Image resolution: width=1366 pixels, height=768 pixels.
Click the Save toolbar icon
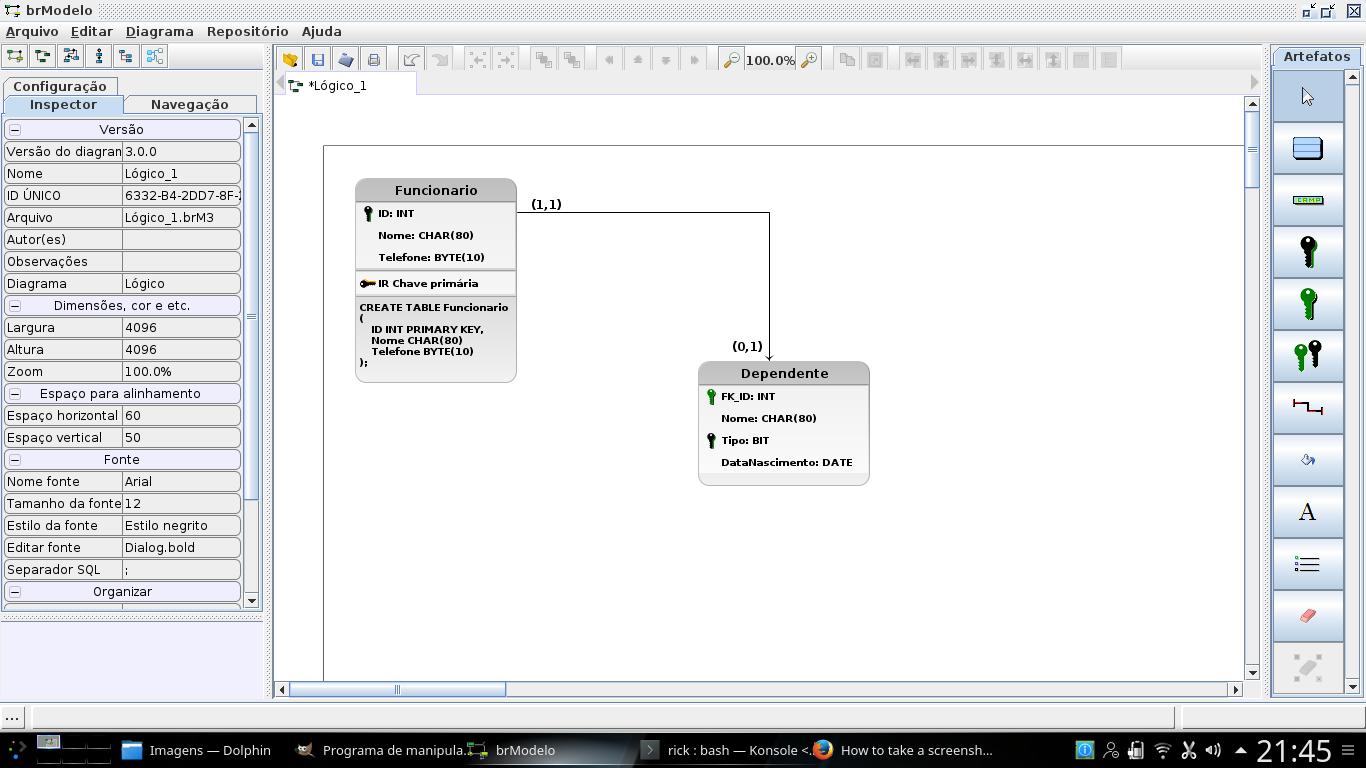point(317,59)
